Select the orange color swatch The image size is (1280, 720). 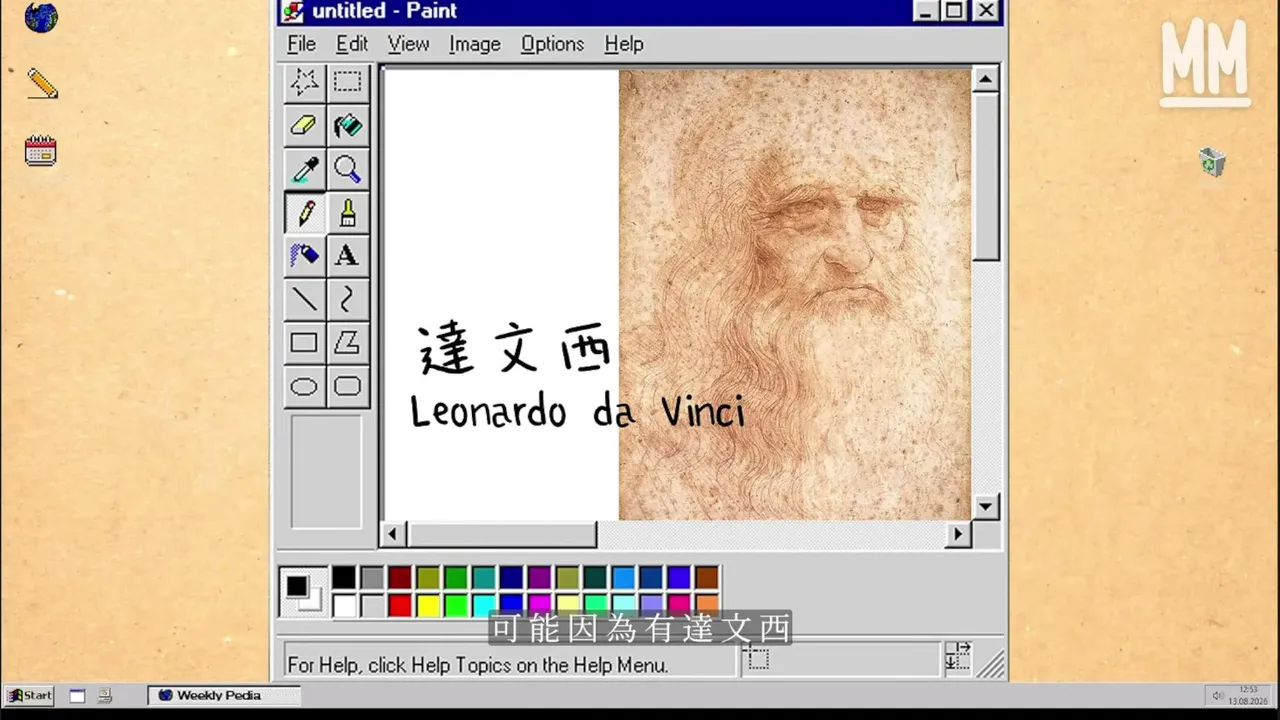tap(707, 604)
